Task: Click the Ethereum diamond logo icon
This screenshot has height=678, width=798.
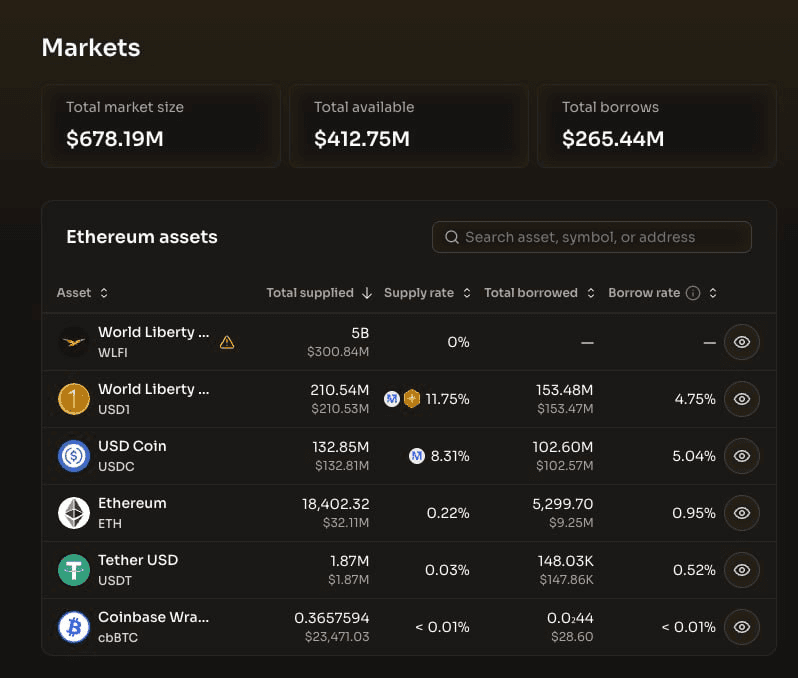Action: pos(74,513)
